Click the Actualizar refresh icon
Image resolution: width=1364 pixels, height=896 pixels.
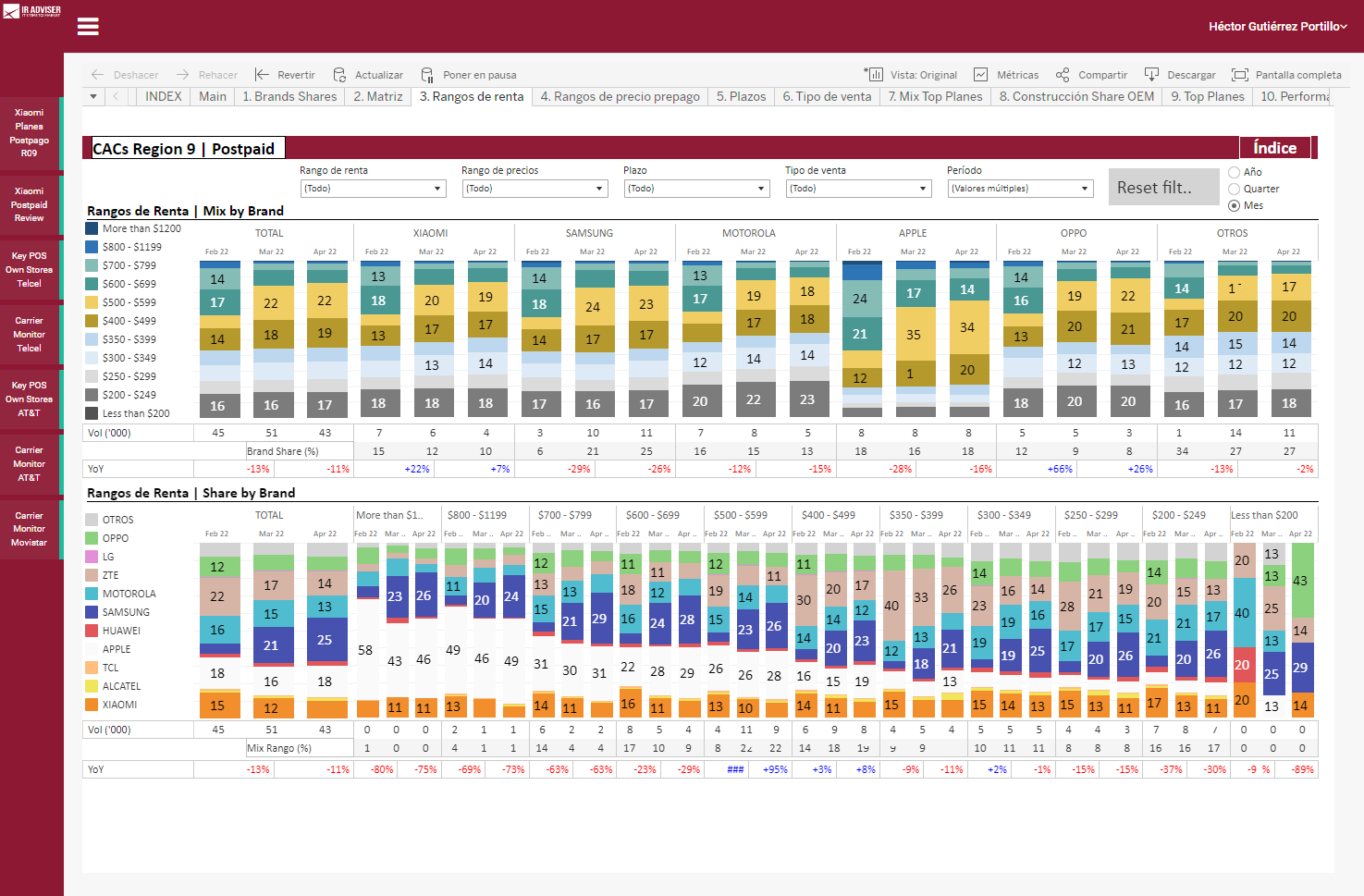pos(340,75)
